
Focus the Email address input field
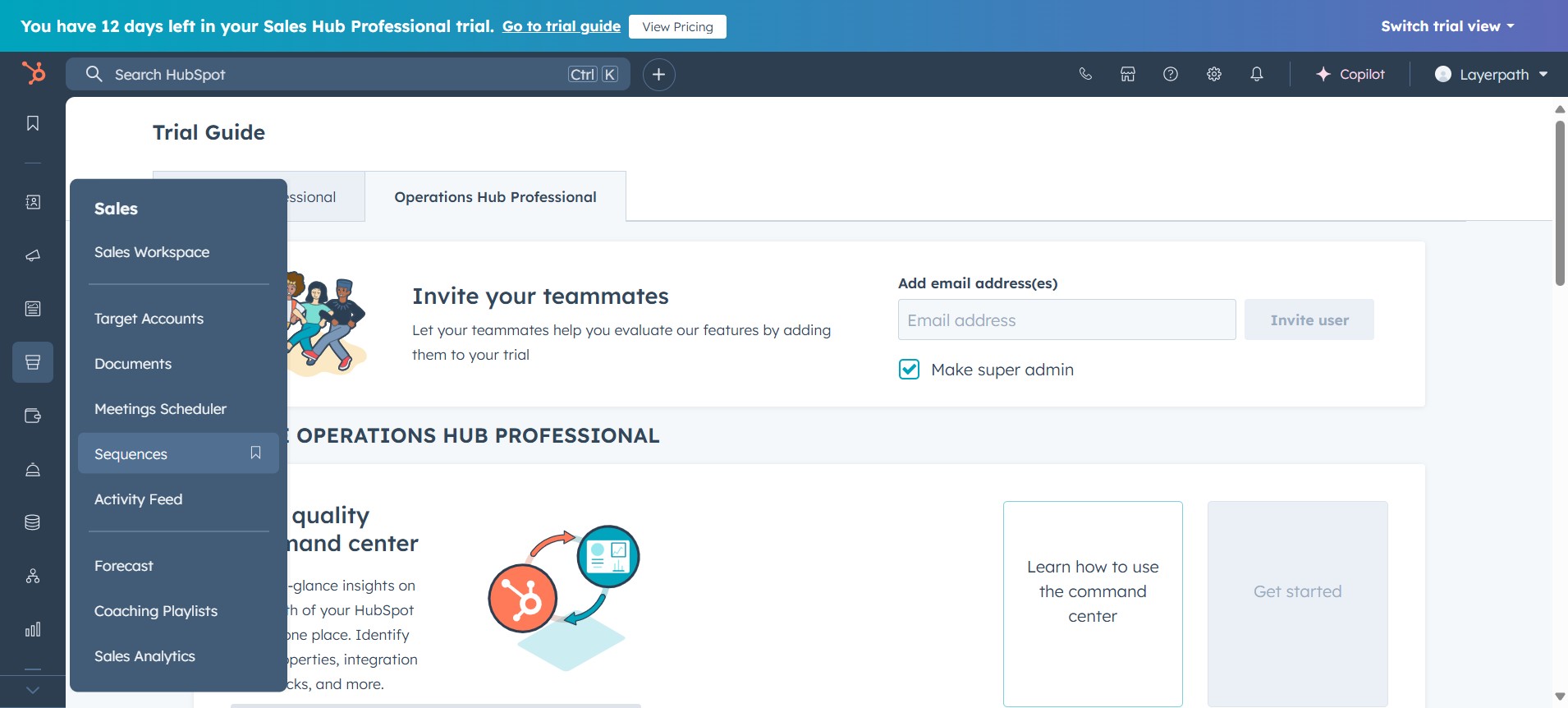click(x=1066, y=320)
